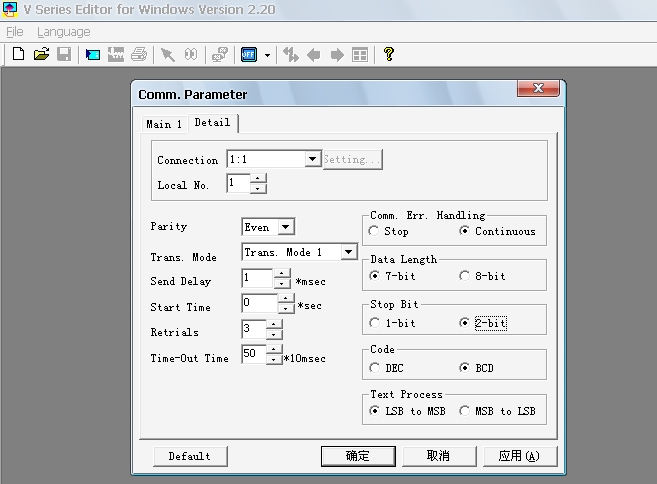Set Code to DEC
The height and width of the screenshot is (484, 657).
point(375,368)
